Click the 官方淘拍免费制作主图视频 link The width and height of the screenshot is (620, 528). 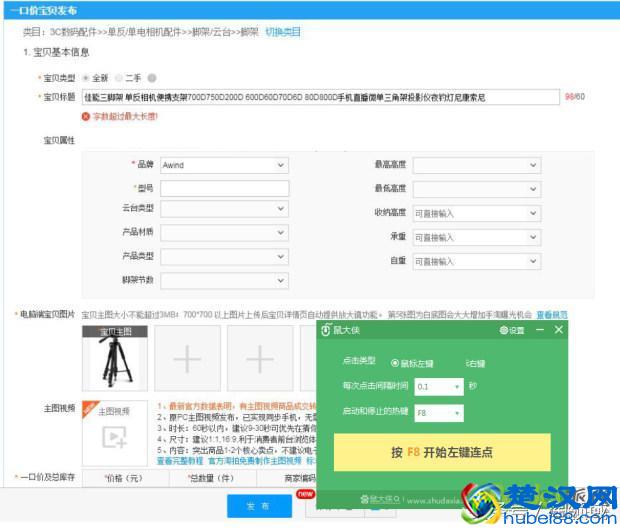point(255,461)
